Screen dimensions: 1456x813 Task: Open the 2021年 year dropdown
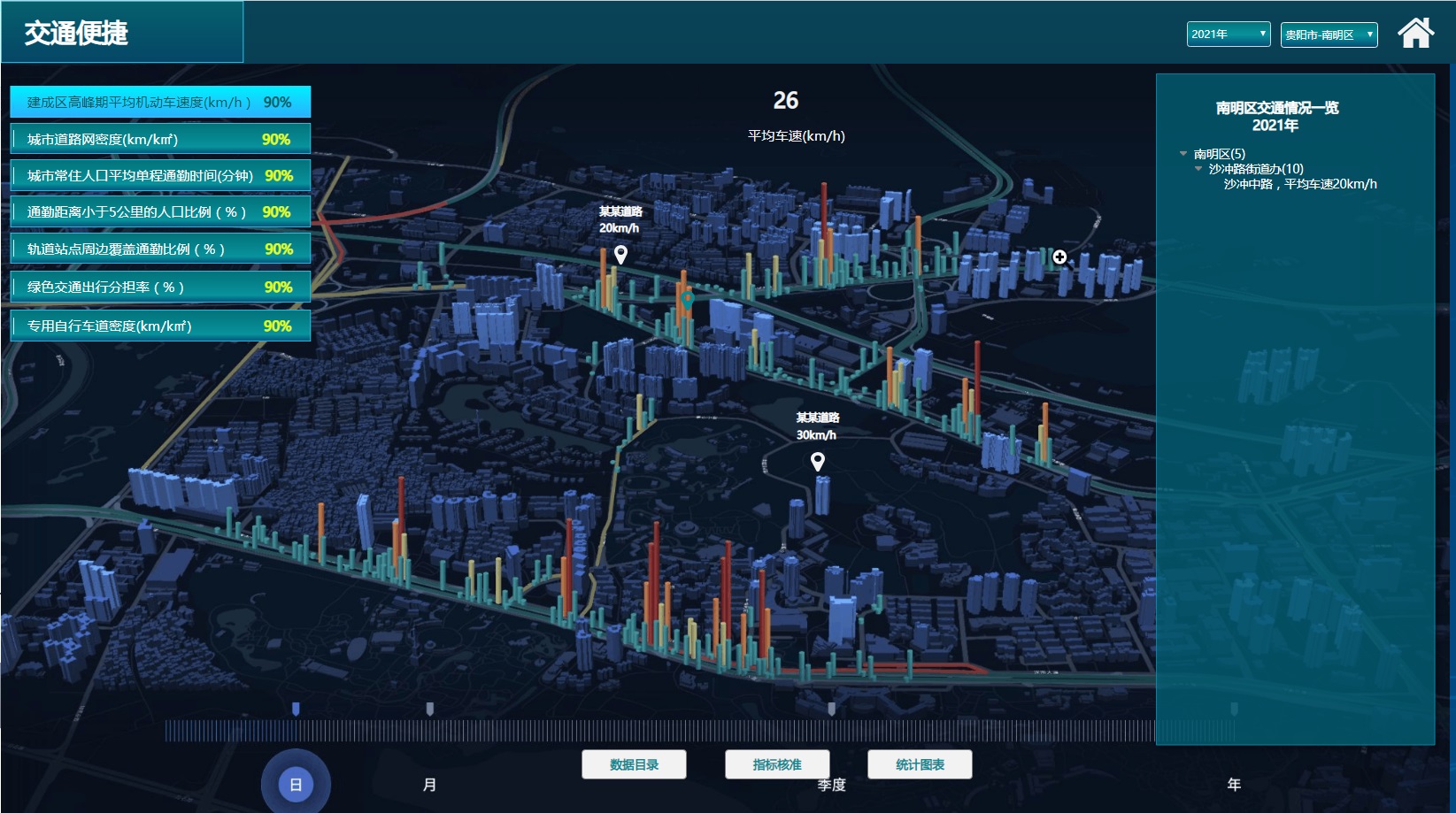1228,35
